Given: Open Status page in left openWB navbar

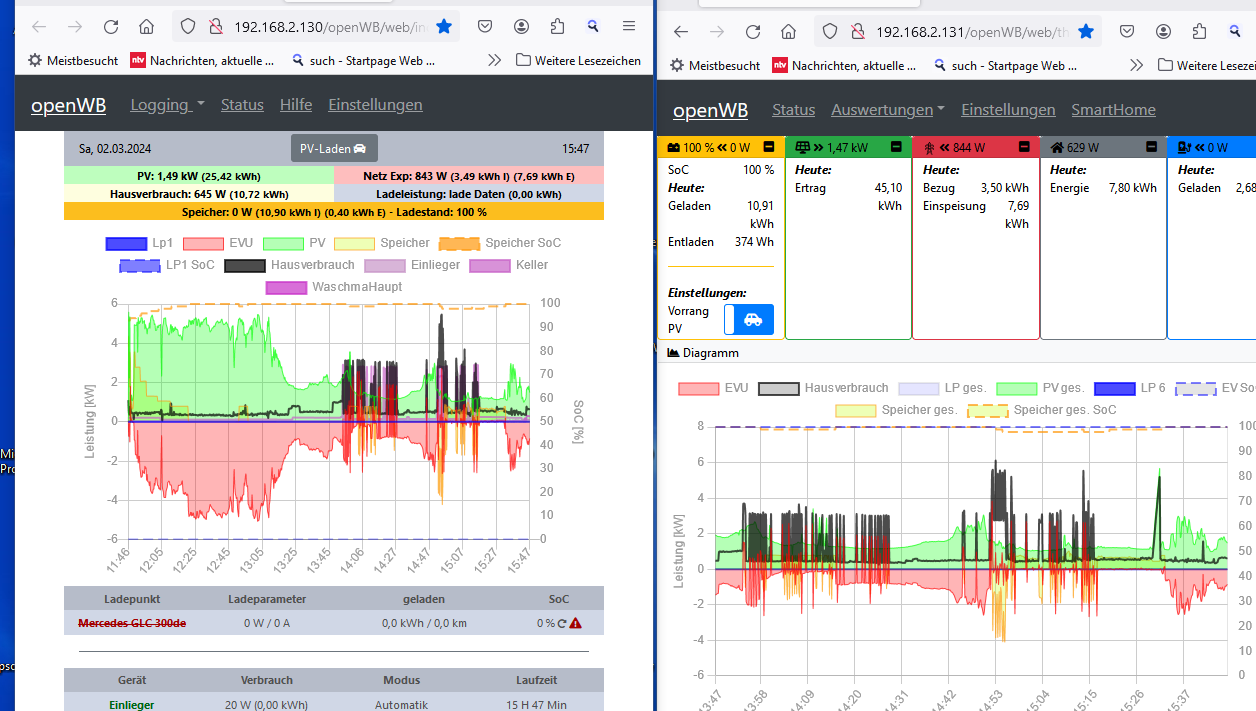Looking at the screenshot, I should click(242, 105).
